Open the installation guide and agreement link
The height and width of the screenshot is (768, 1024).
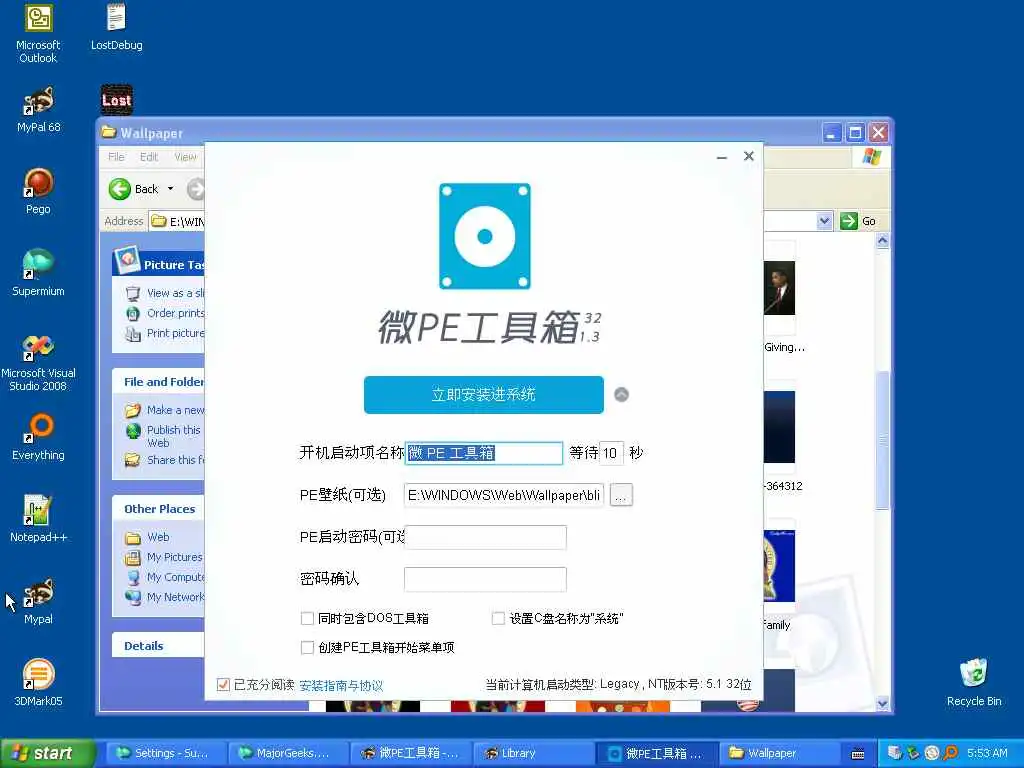341,685
